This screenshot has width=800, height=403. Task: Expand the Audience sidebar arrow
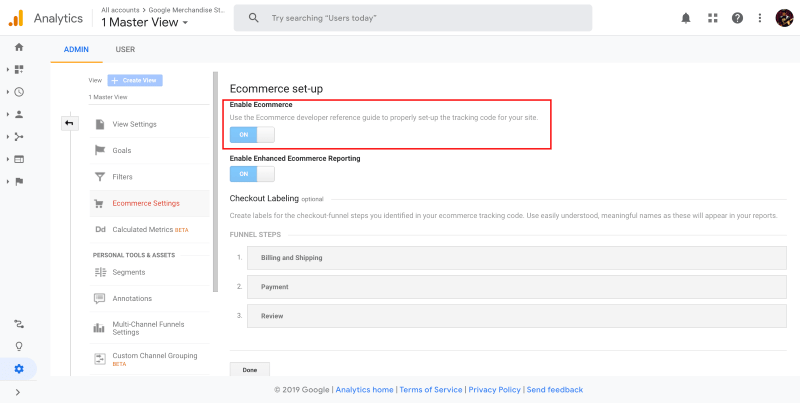(x=8, y=114)
